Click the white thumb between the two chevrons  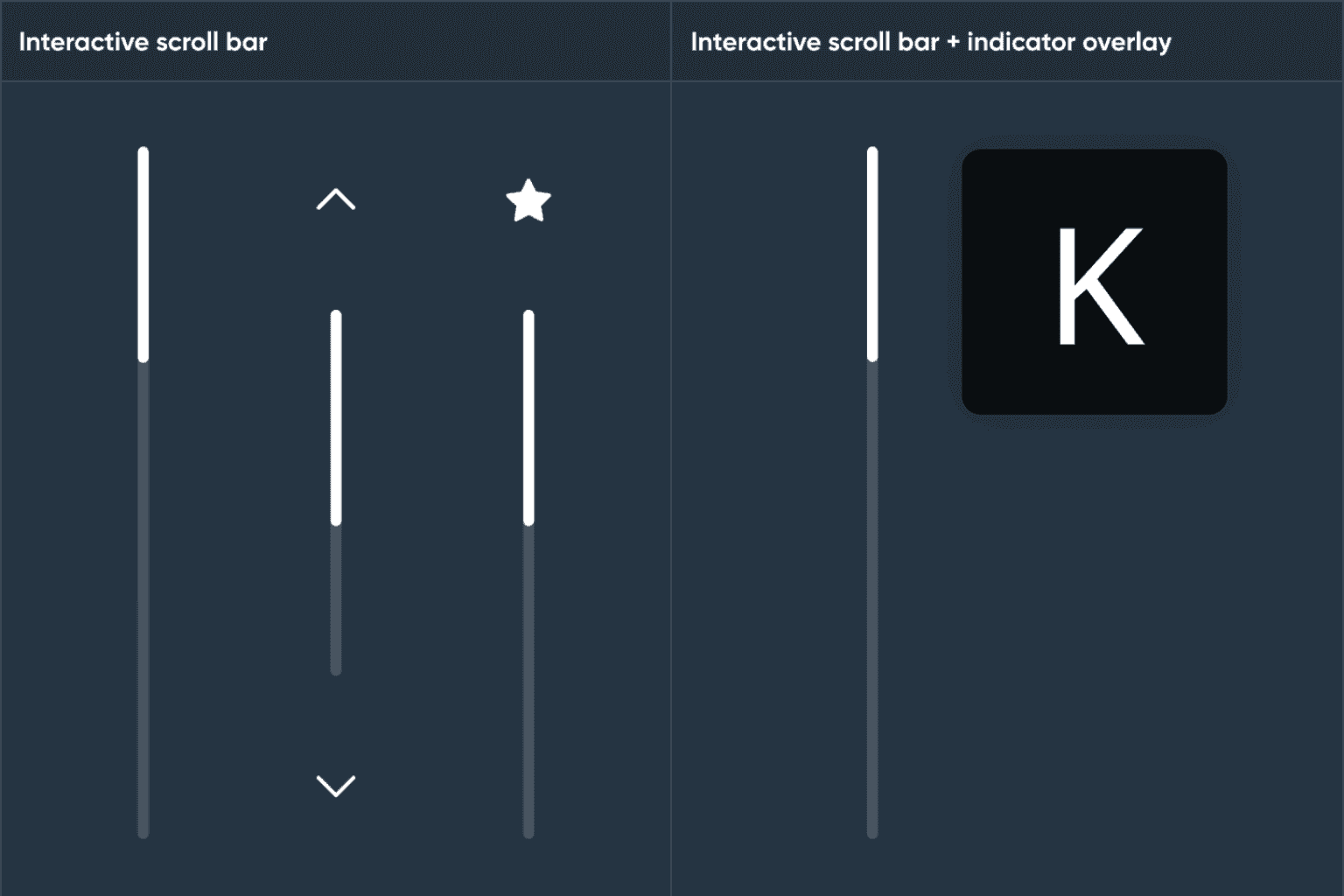pos(336,417)
